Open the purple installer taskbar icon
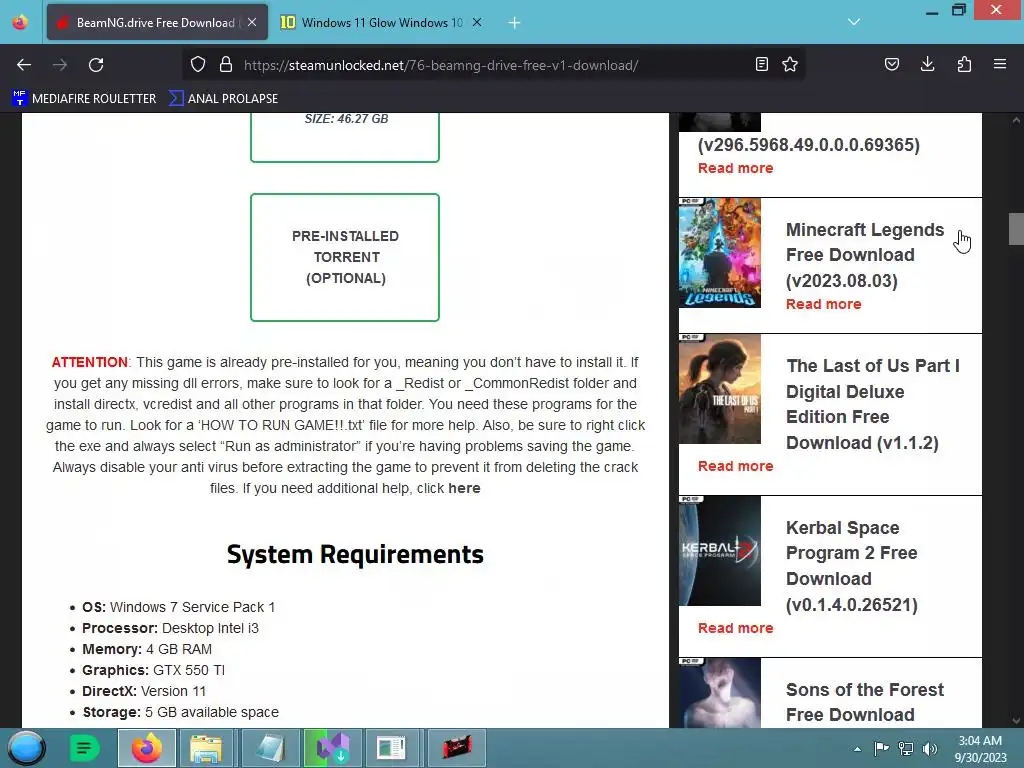1024x768 pixels. 332,748
